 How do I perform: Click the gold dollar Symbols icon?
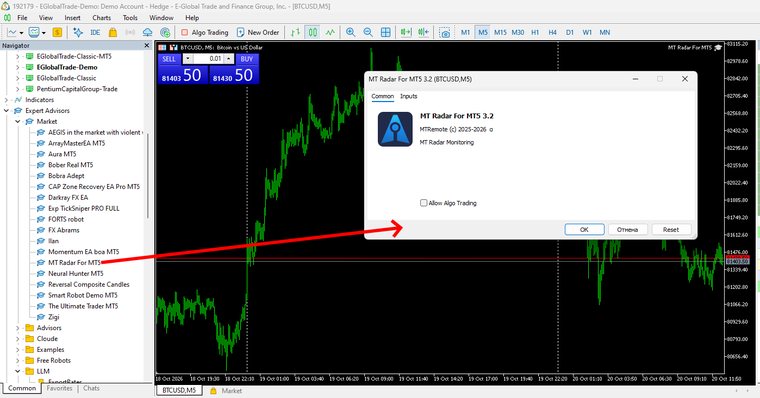(57, 32)
